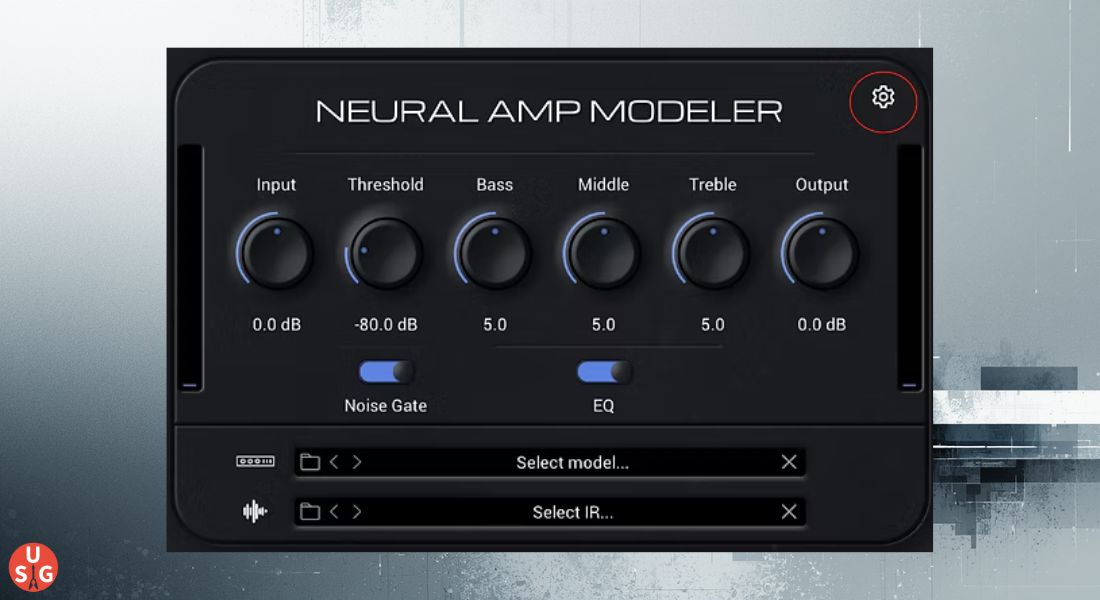Click the Output knob

[x=821, y=253]
